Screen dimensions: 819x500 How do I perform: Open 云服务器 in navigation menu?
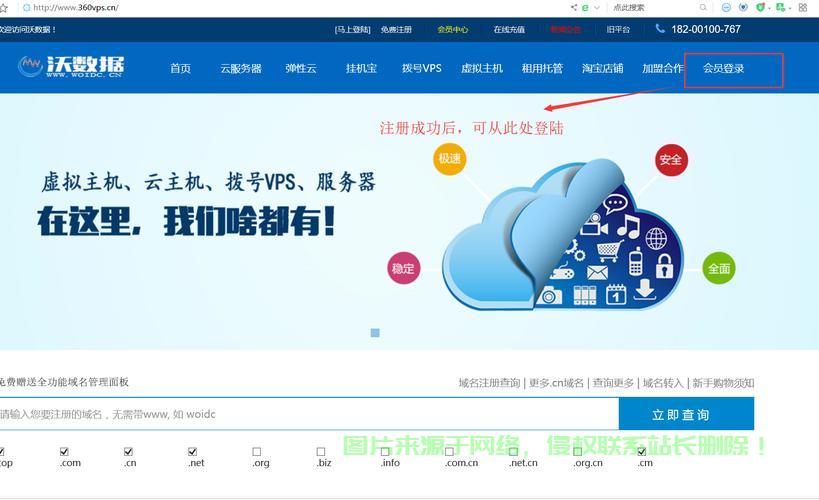click(x=241, y=69)
